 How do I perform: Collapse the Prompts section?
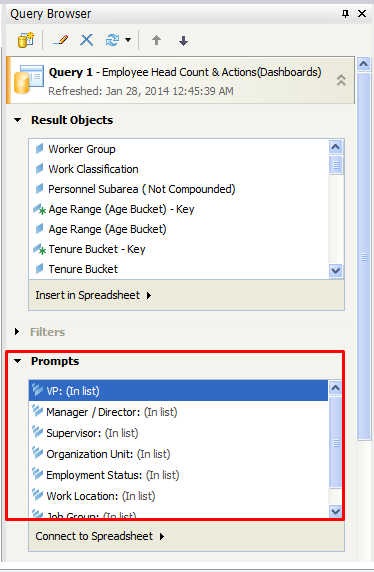point(18,361)
